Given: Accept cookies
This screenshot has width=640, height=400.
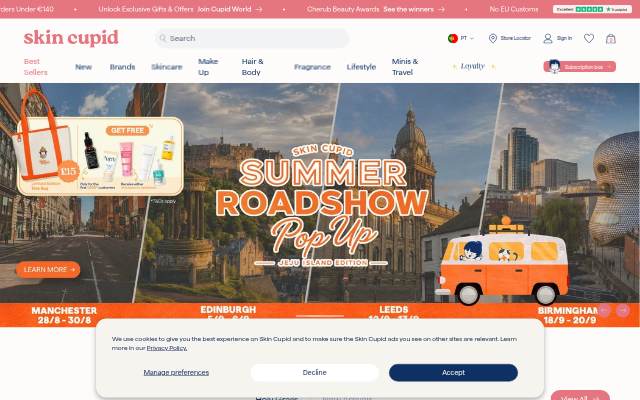Looking at the screenshot, I should [453, 373].
